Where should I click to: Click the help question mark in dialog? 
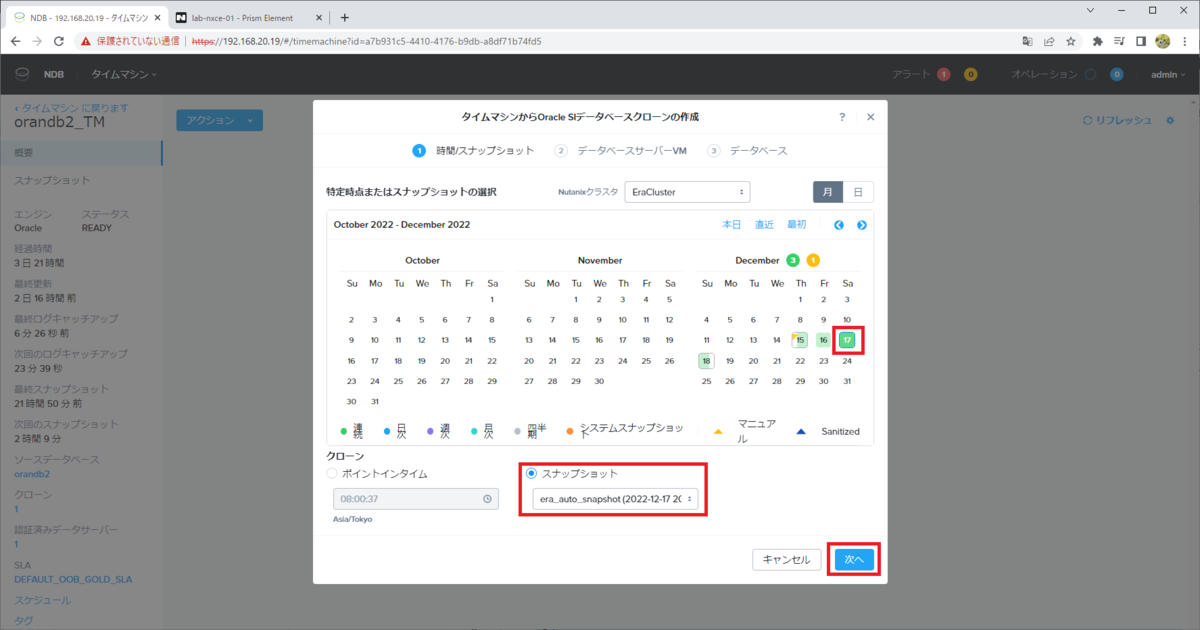pos(842,117)
